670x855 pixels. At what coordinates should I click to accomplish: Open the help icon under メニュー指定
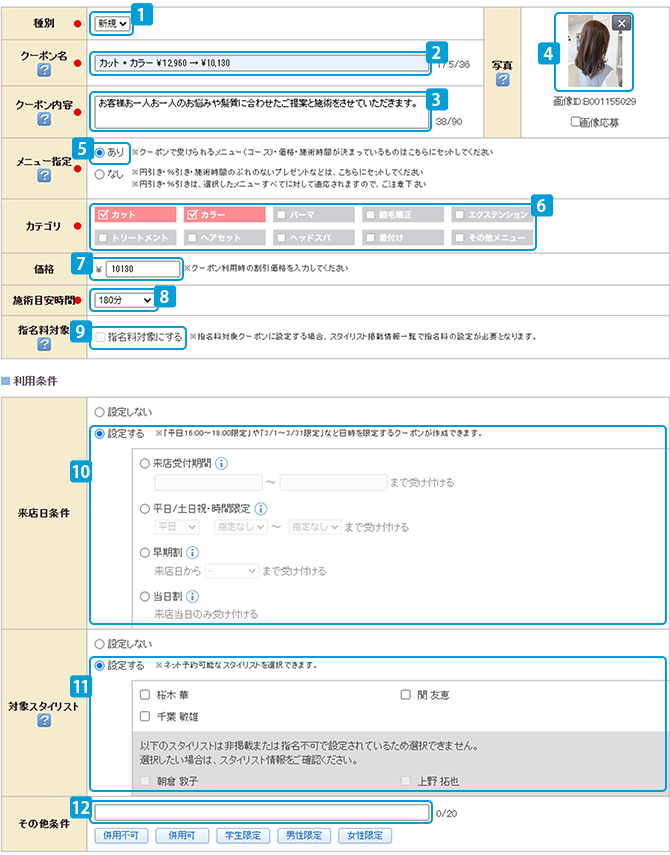(x=44, y=175)
